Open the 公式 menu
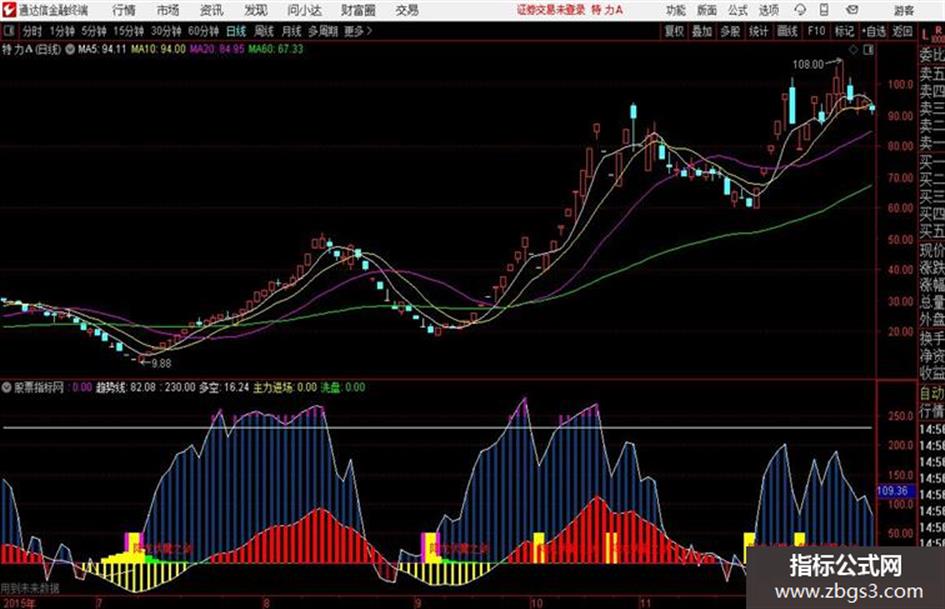The height and width of the screenshot is (609, 945). click(x=738, y=10)
